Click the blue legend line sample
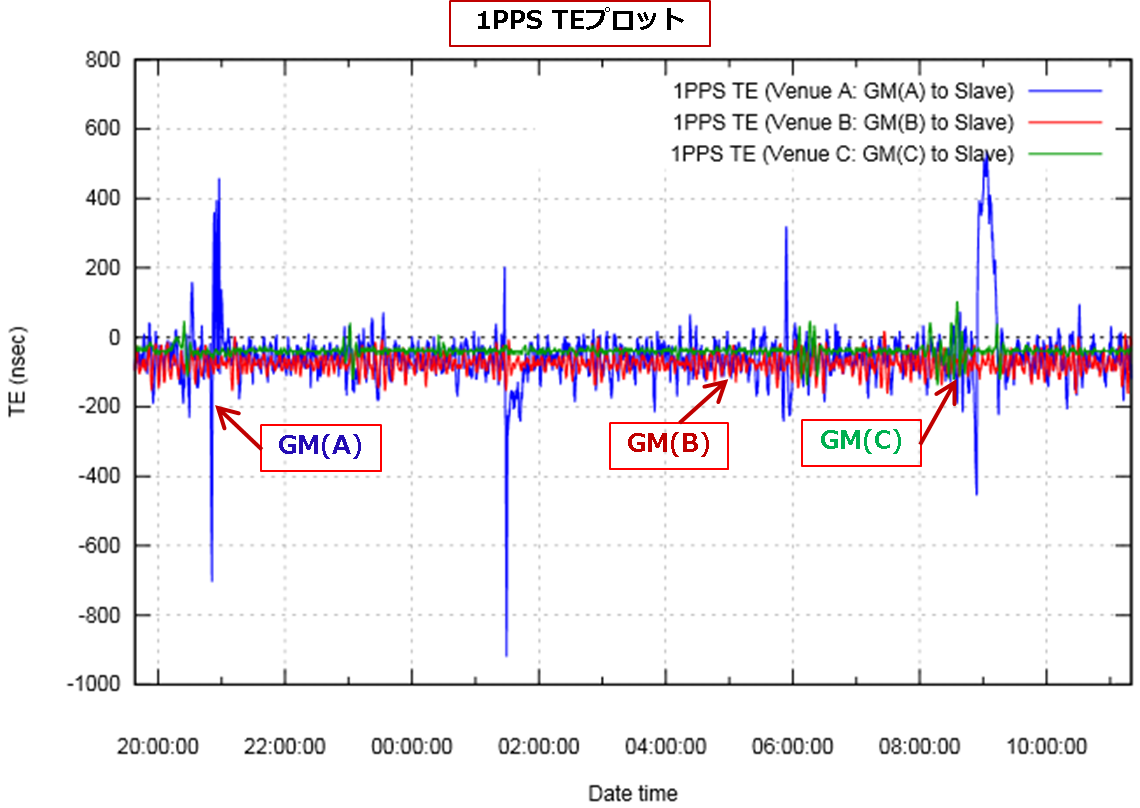This screenshot has height=808, width=1140. pyautogui.click(x=1062, y=92)
